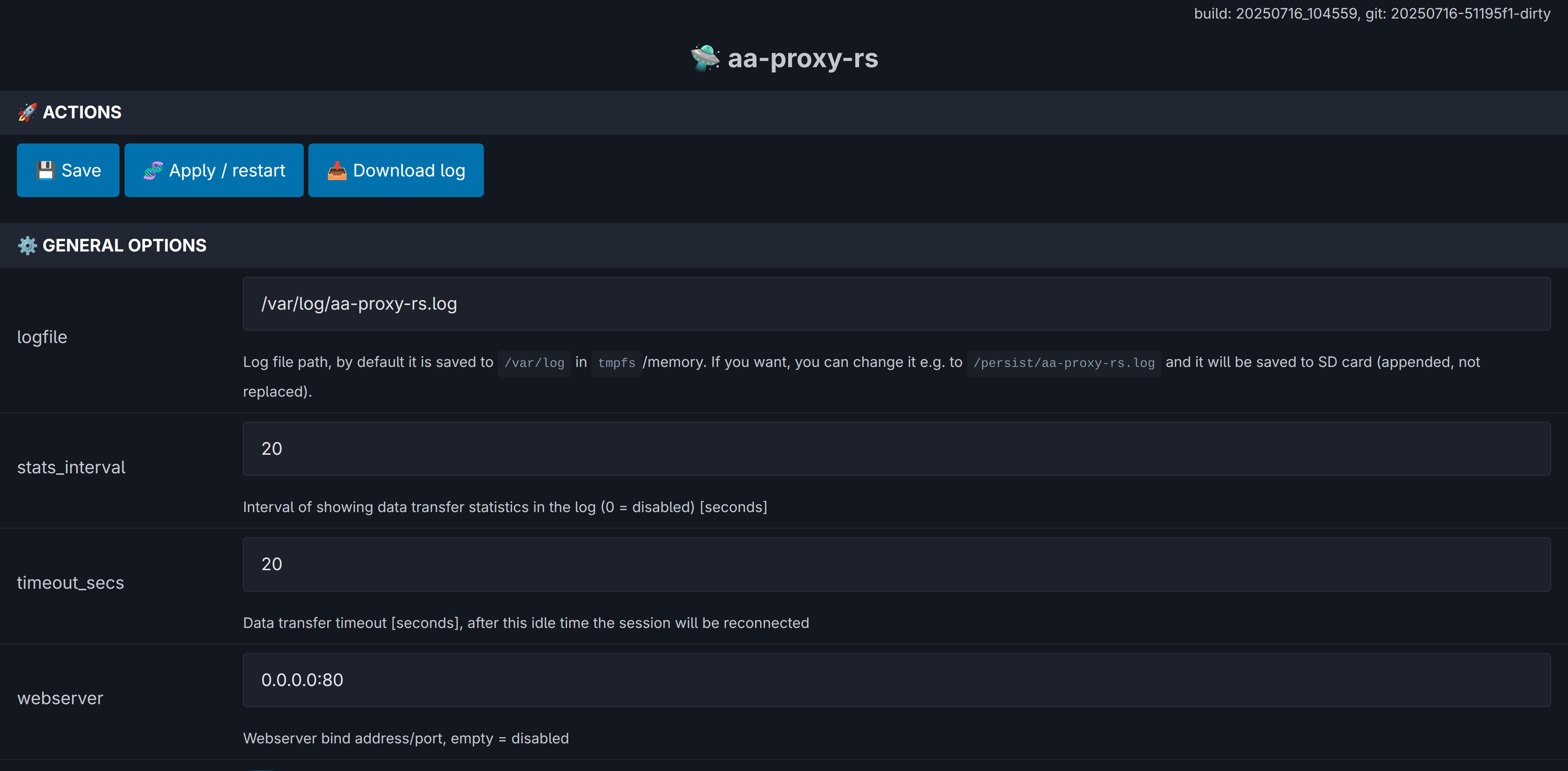Screen dimensions: 1568x771
Task: Click the gear icon beside GENERAL OPTIONS
Action: 27,245
